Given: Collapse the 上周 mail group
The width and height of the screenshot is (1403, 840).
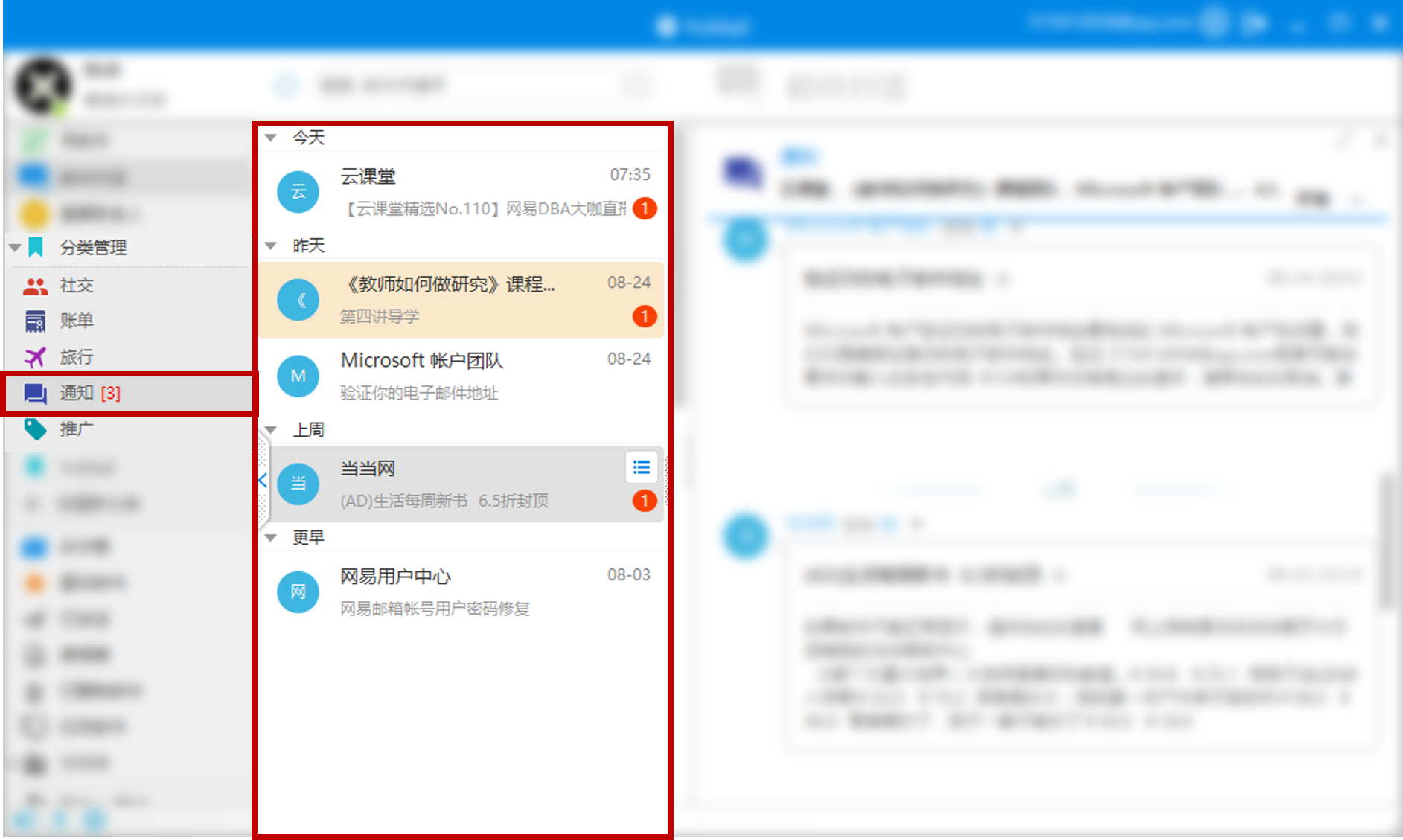Looking at the screenshot, I should pos(271,430).
